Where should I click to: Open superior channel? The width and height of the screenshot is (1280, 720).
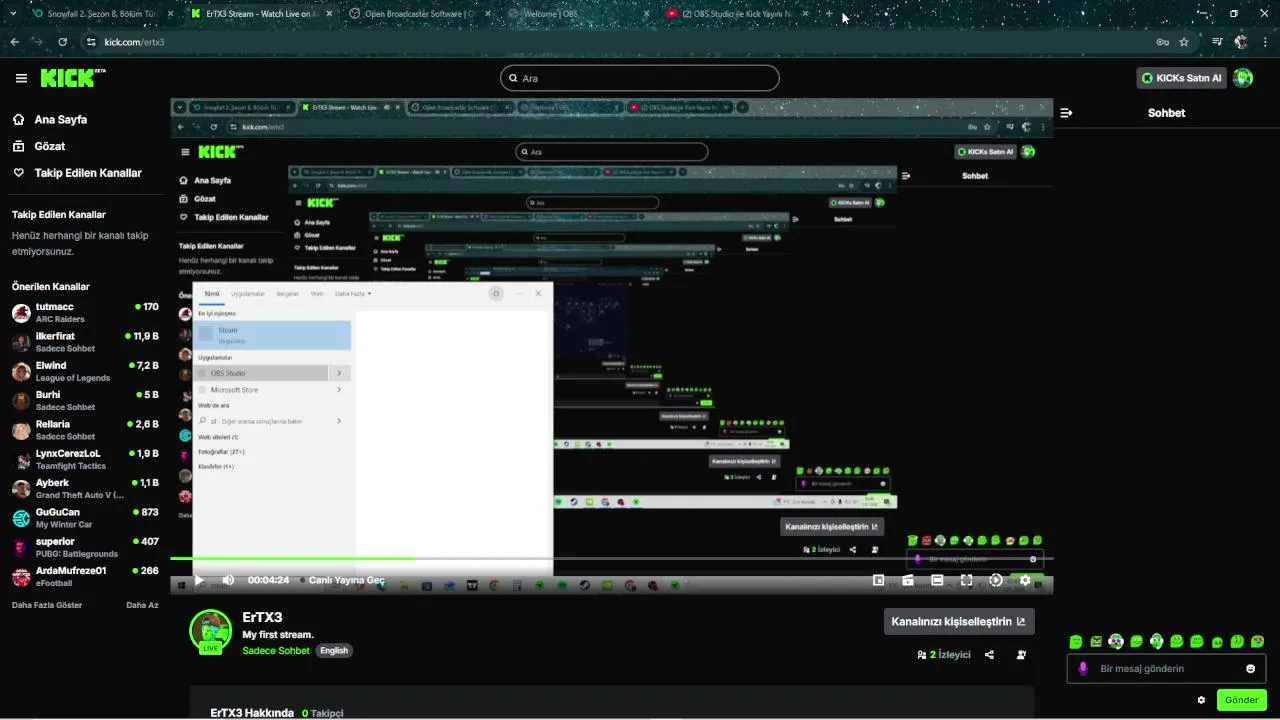(x=85, y=547)
